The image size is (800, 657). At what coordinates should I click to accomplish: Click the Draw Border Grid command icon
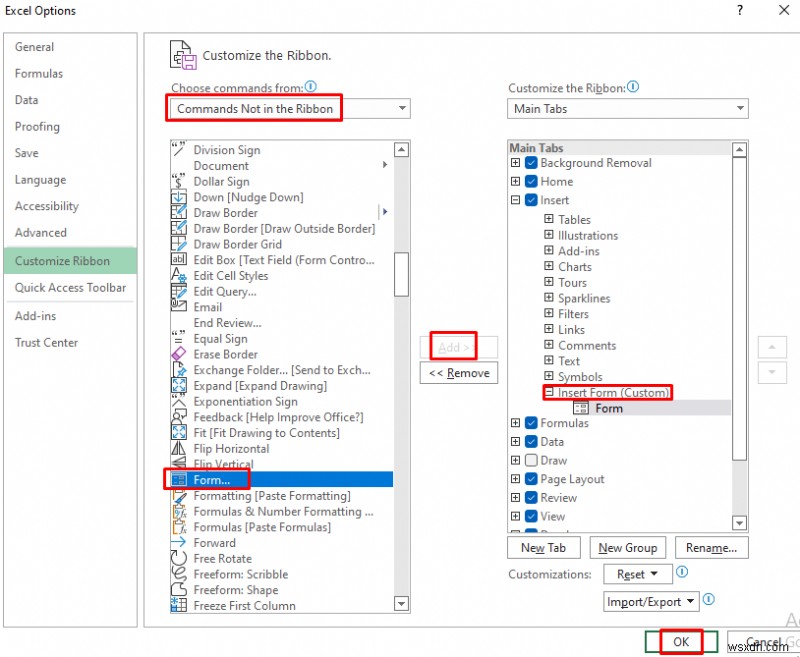coord(181,244)
